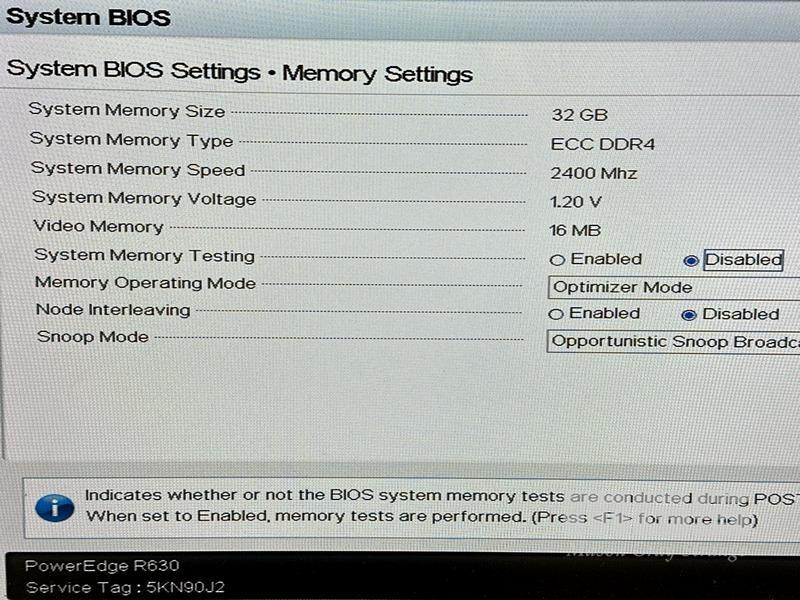Select the Video Memory row label
This screenshot has height=600, width=800.
98,227
